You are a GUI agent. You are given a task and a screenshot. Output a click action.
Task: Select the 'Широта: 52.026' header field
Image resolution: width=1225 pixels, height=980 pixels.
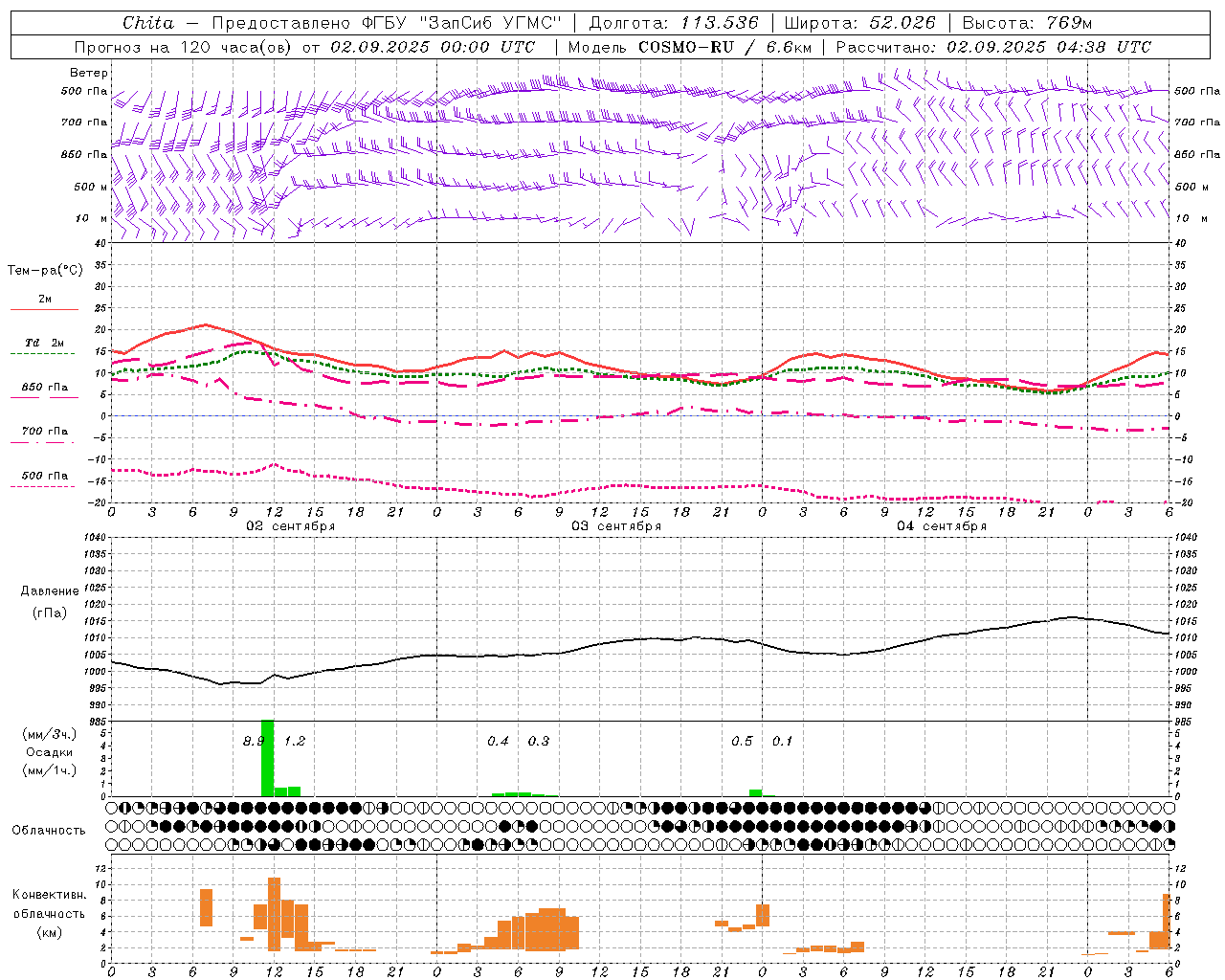click(x=859, y=23)
